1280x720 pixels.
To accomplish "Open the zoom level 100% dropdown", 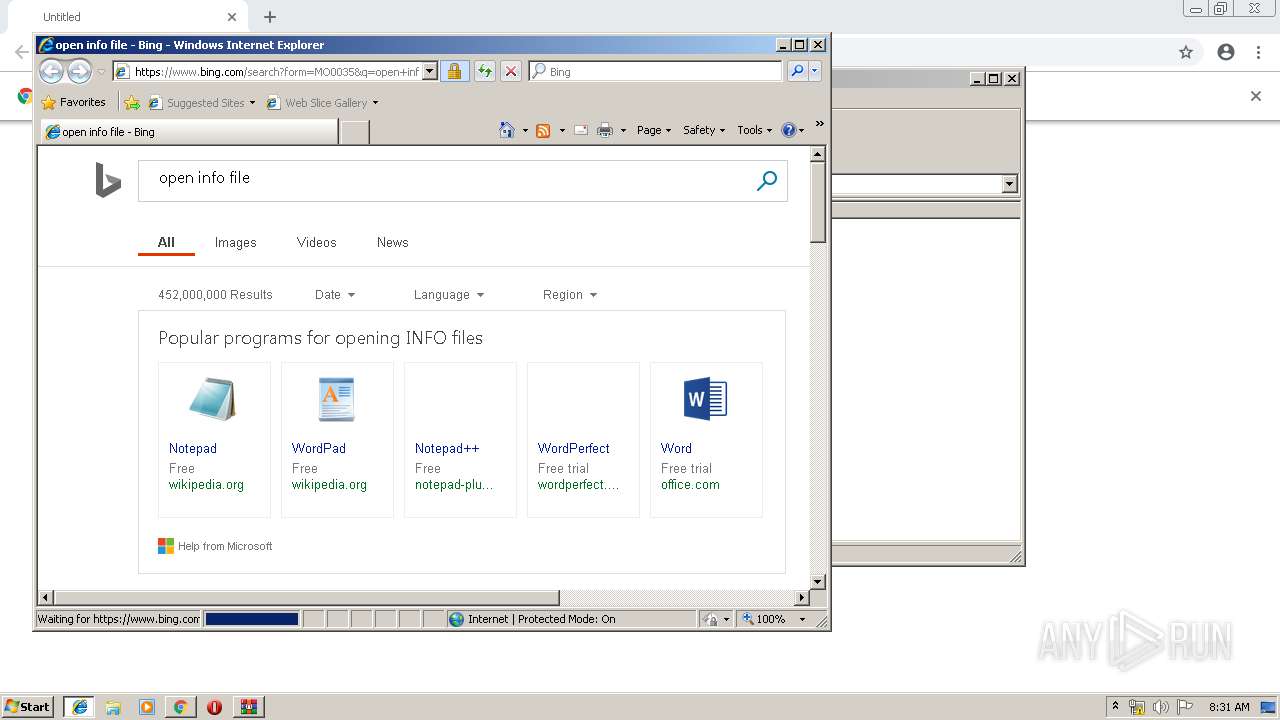I will pos(802,619).
